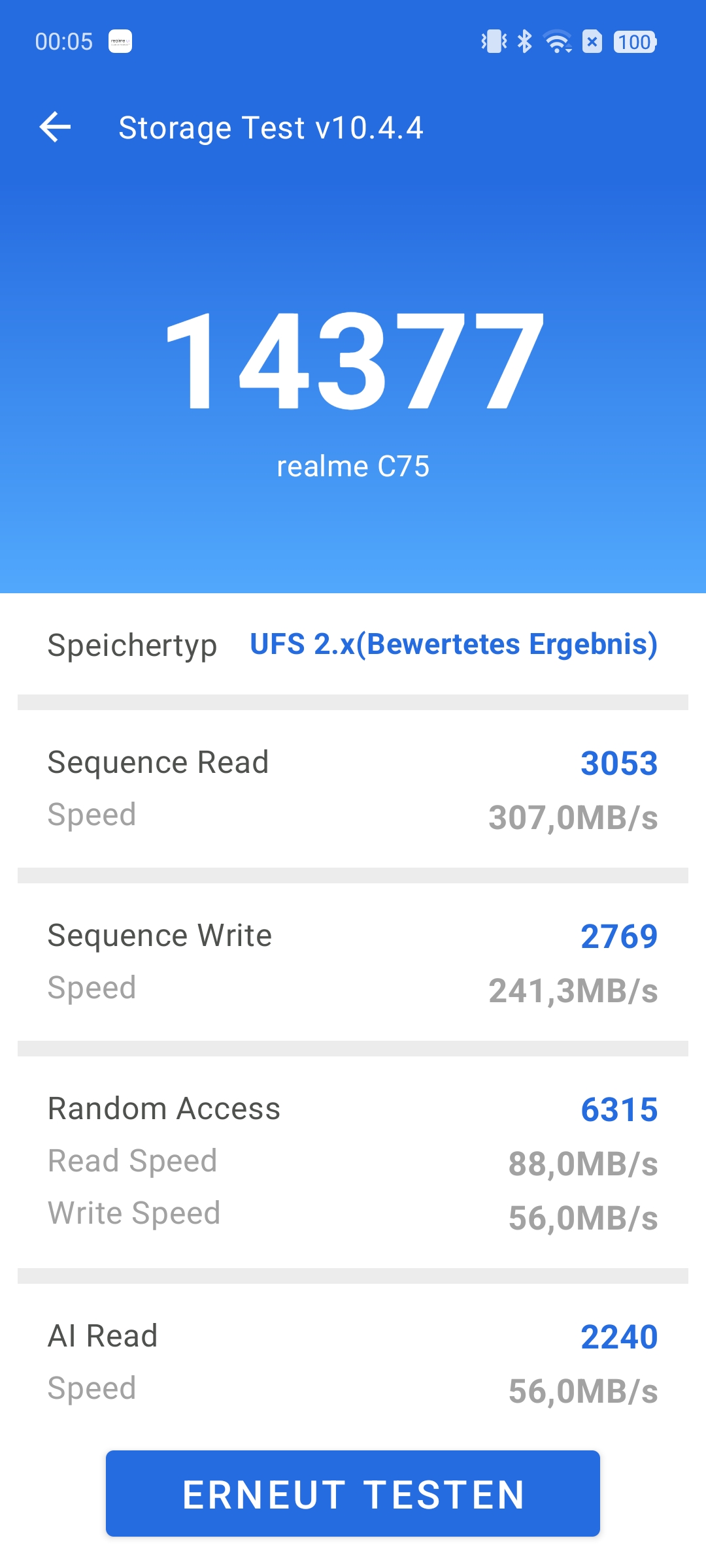
Task: Tap the Speichertyp label
Action: [132, 645]
